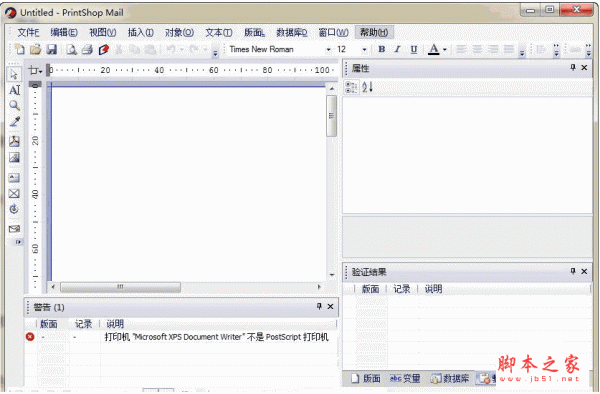This screenshot has width=600, height=394.
Task: Switch to the 数据库 tab at bottom
Action: (450, 378)
